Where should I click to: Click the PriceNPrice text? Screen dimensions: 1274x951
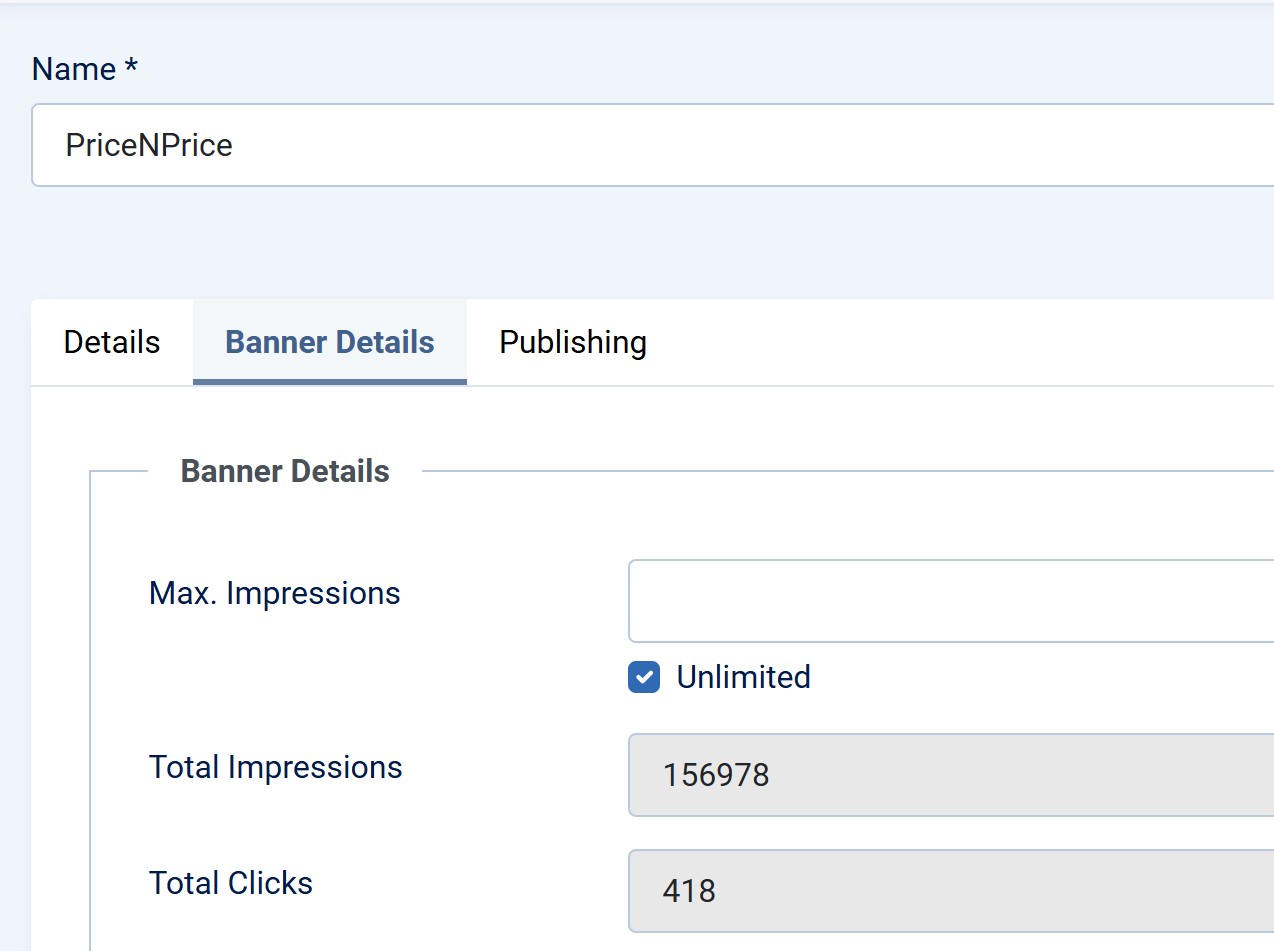(x=149, y=145)
